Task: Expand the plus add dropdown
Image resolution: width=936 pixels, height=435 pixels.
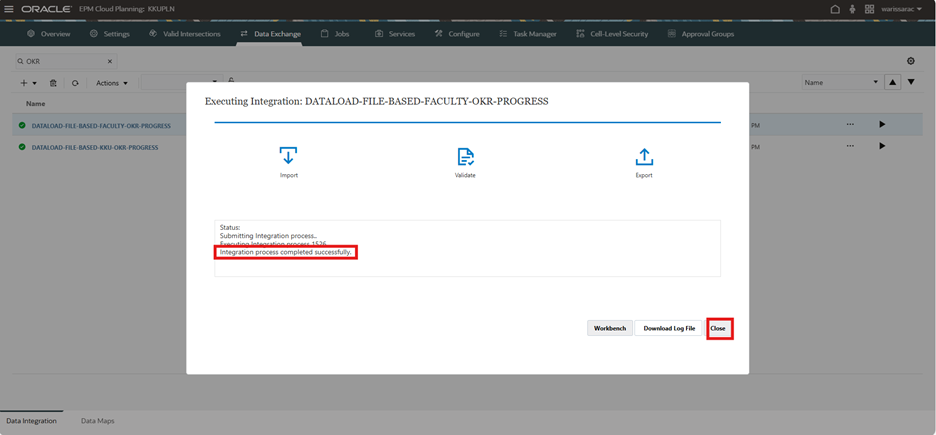Action: (29, 83)
